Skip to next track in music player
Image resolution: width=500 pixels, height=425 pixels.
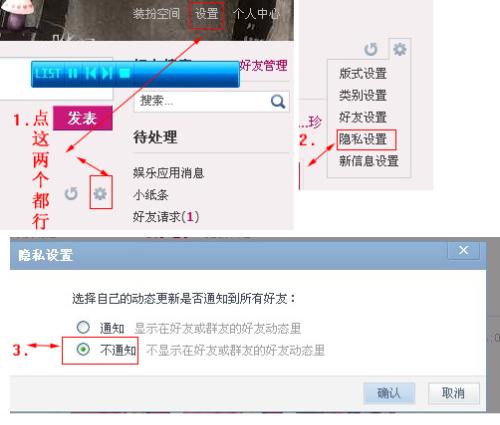click(107, 73)
